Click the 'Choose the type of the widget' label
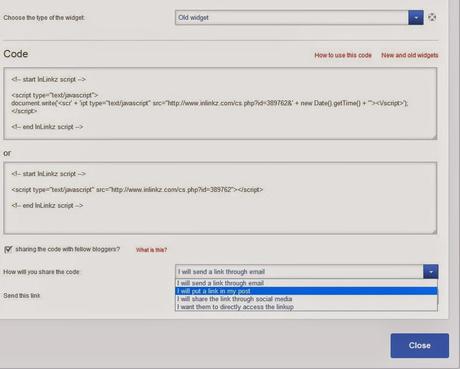The width and height of the screenshot is (460, 369). tap(44, 18)
